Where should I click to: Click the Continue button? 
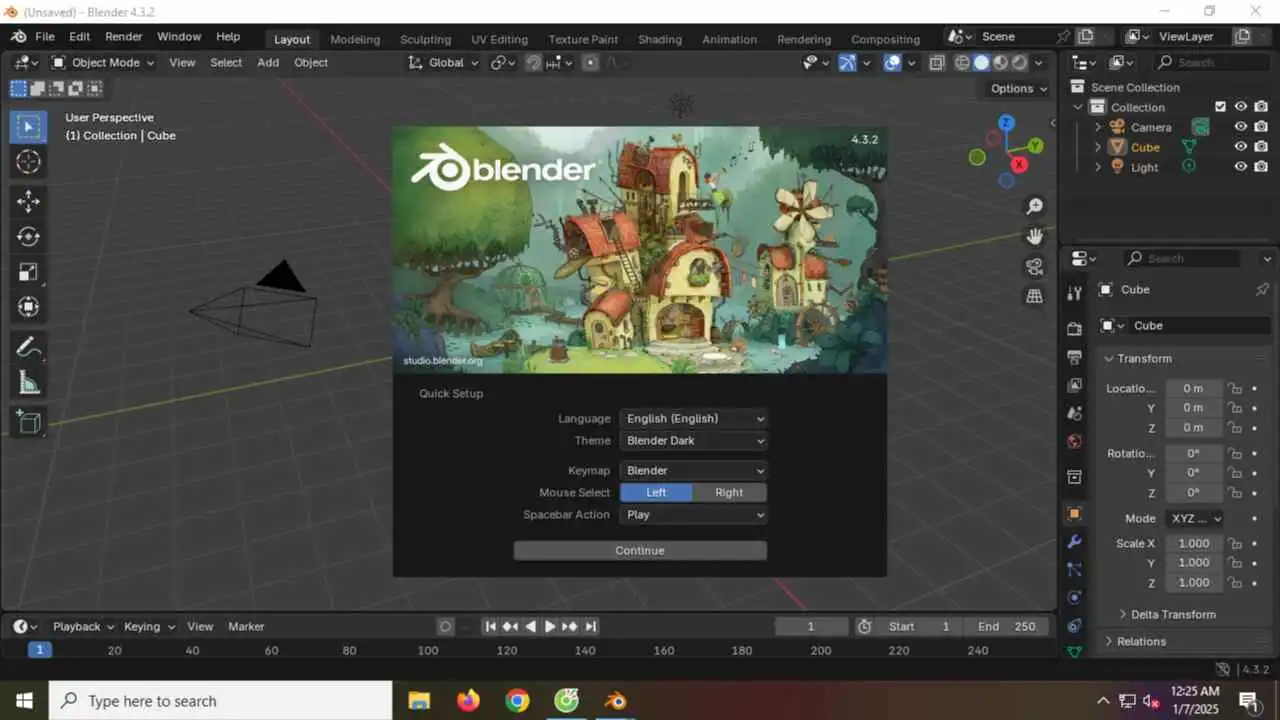pyautogui.click(x=640, y=550)
